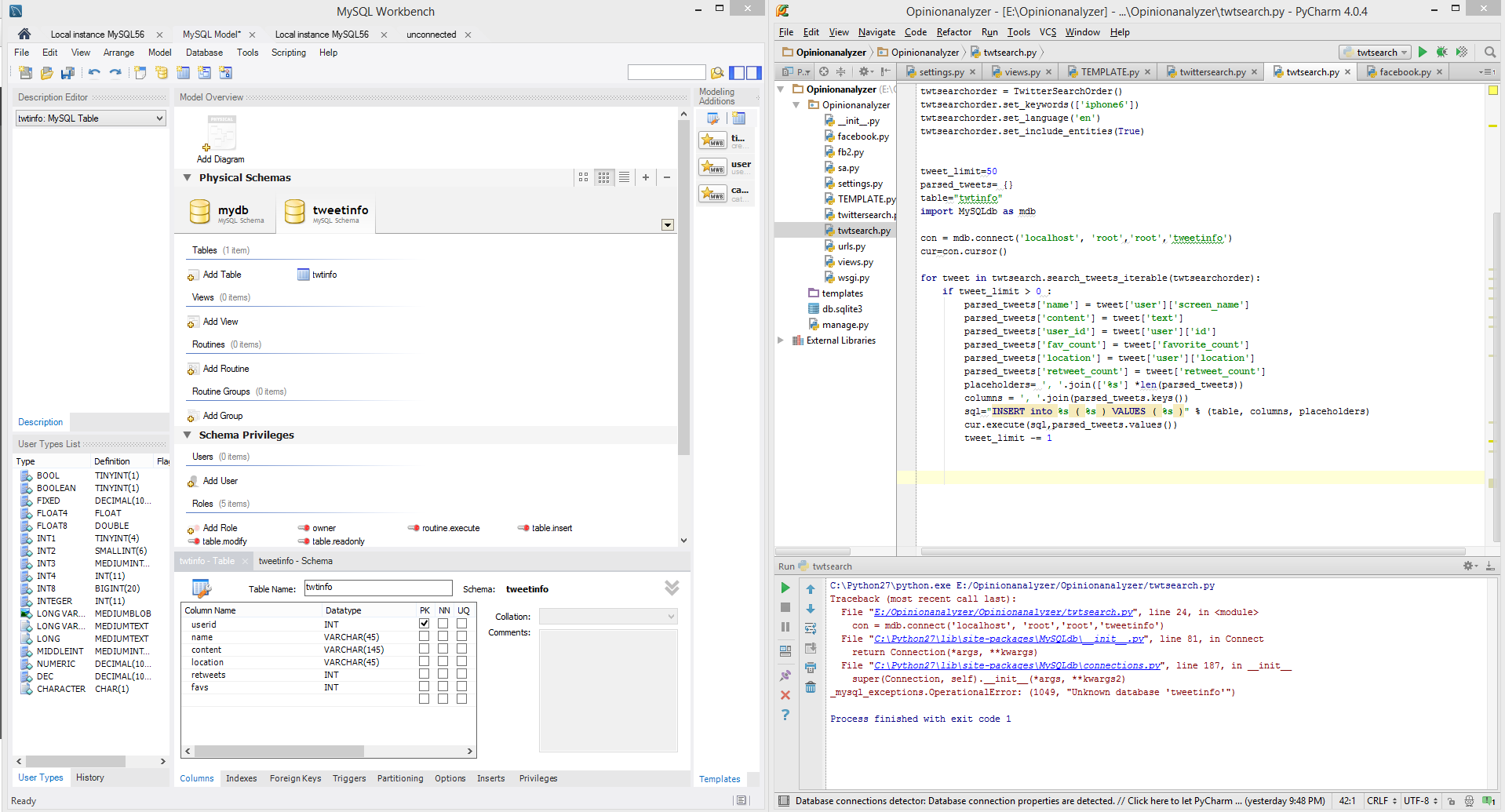Open the tweetinfo schema icon
This screenshot has width=1505, height=812.
(295, 211)
